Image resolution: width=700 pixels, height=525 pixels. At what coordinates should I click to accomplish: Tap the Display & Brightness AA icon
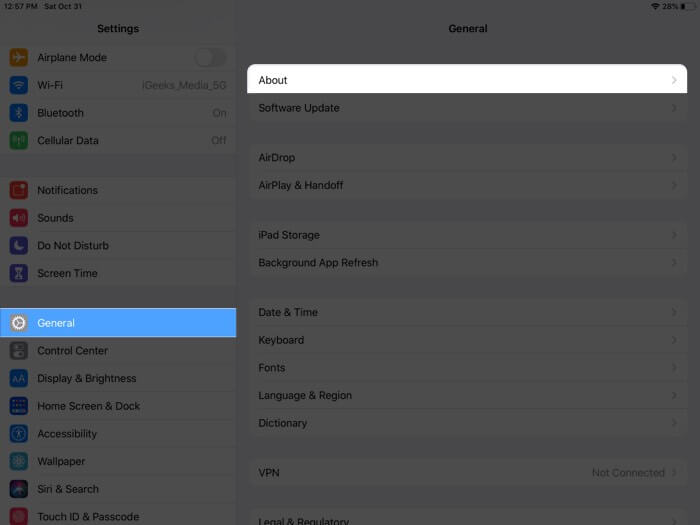click(x=19, y=378)
